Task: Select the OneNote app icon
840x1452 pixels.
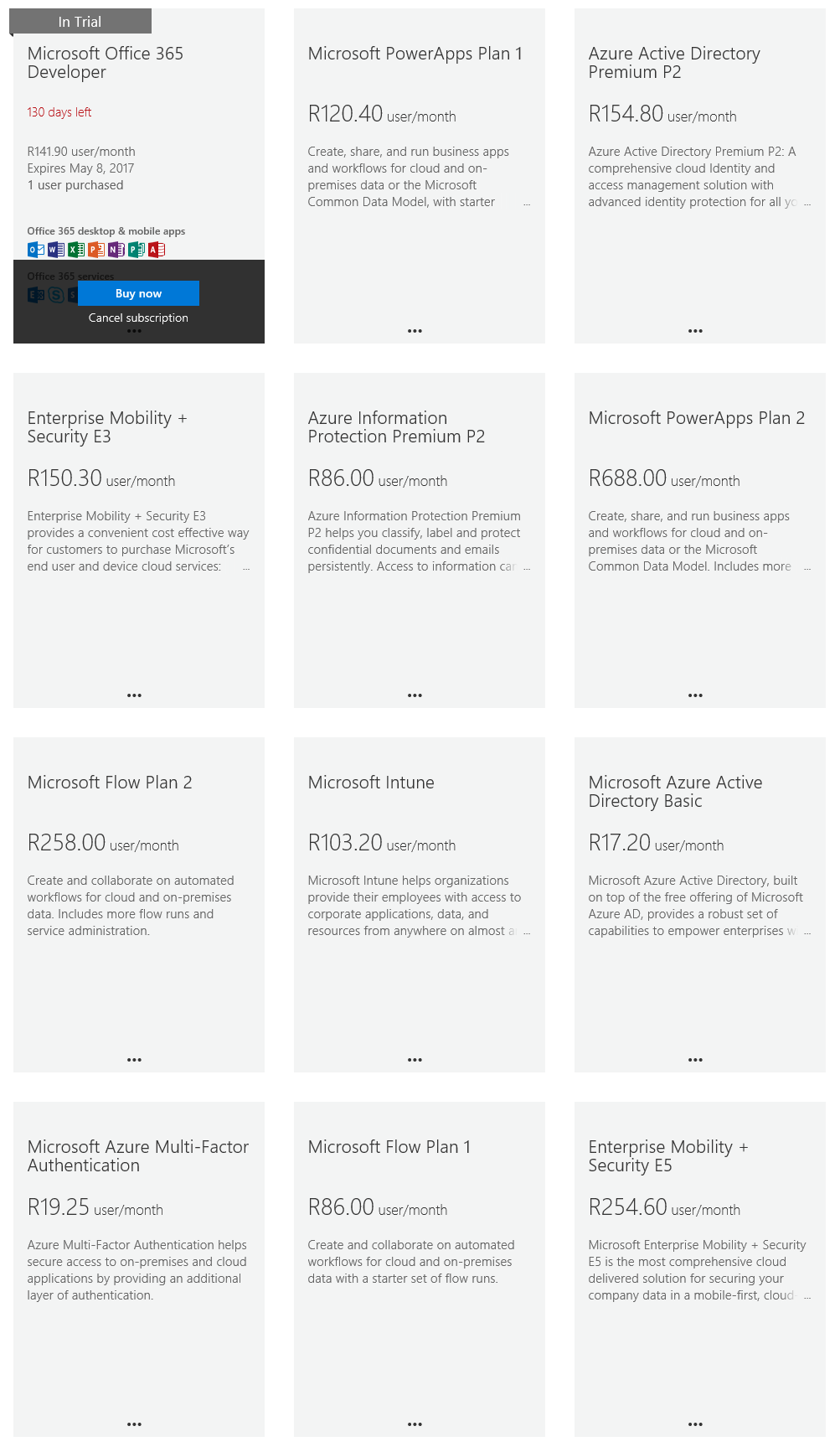Action: click(115, 249)
